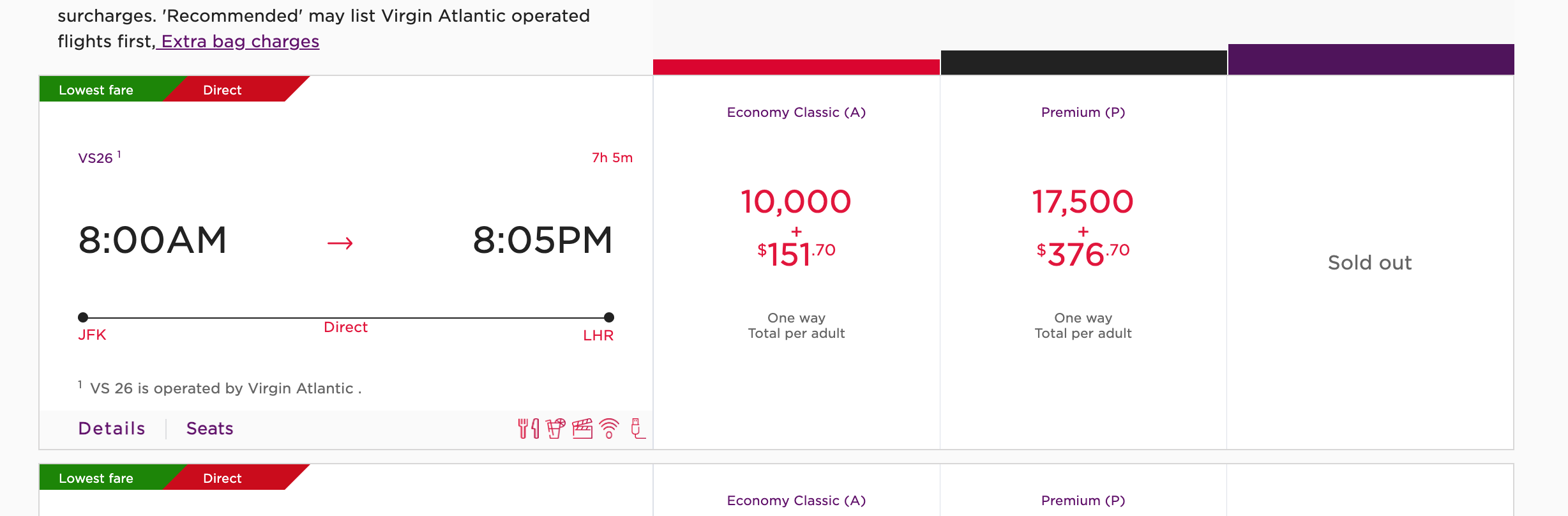Click the in-flight entertainment clapperboard icon
The height and width of the screenshot is (516, 1568).
click(582, 429)
